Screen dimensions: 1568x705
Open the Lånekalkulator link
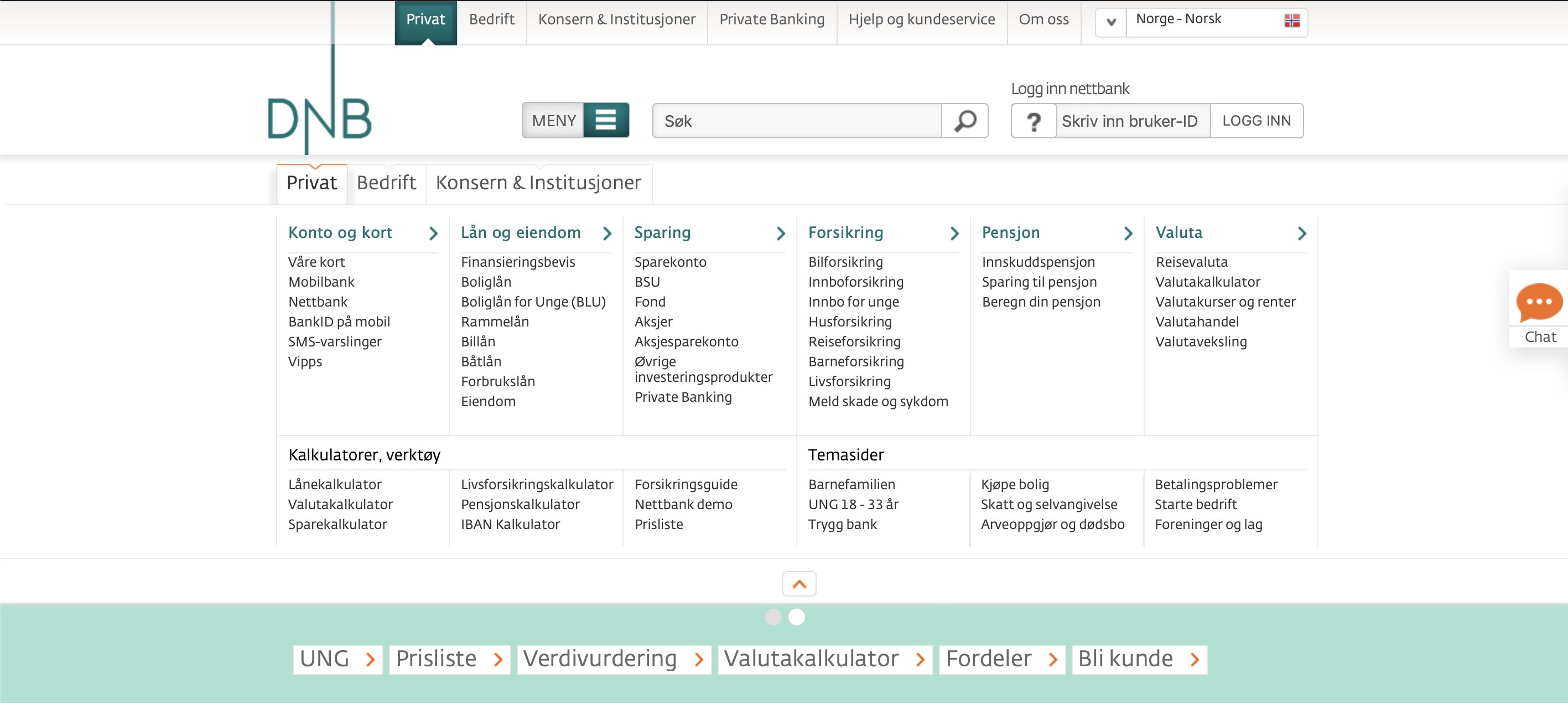click(335, 485)
